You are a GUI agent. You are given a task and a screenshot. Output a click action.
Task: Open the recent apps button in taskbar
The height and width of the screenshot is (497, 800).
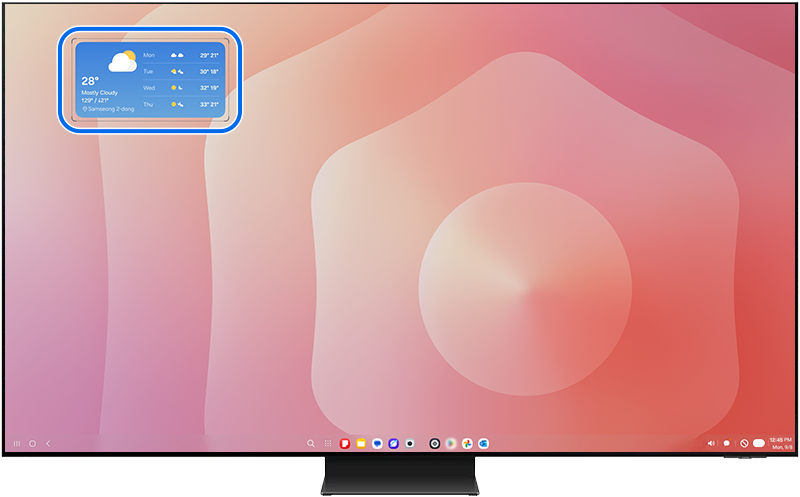(17, 443)
